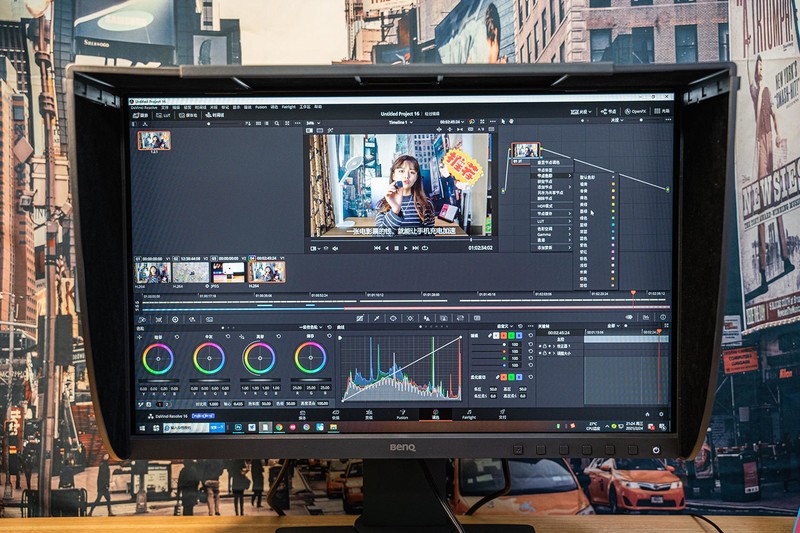This screenshot has width=800, height=533.
Task: Open the 画廊 gallery panel button
Action: tap(141, 116)
